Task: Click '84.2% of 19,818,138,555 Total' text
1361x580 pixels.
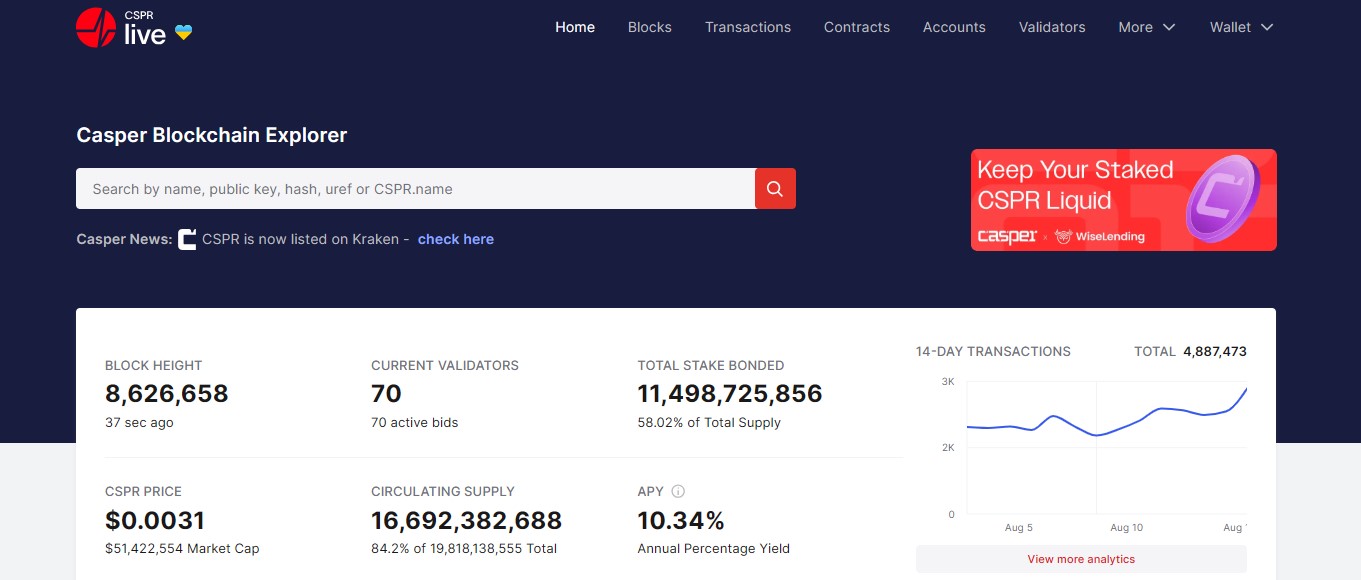Action: click(464, 549)
